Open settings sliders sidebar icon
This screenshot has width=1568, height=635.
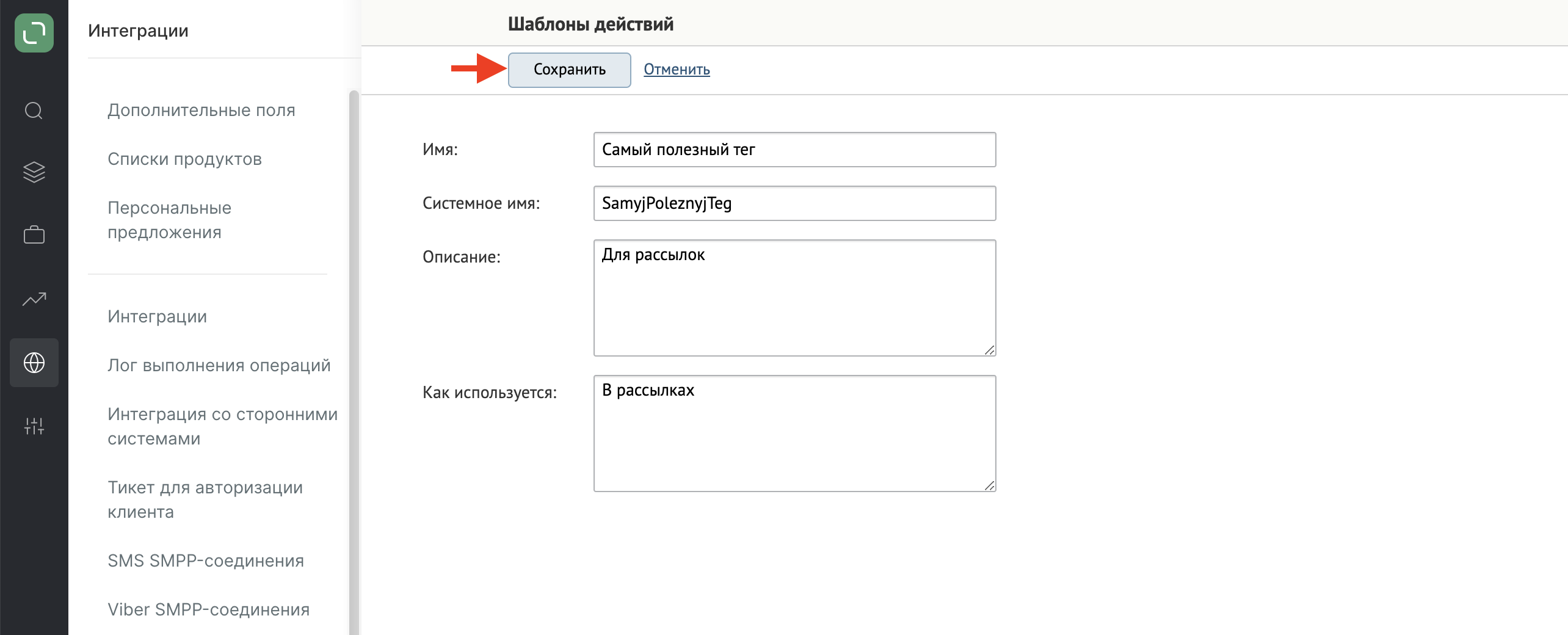[x=34, y=426]
